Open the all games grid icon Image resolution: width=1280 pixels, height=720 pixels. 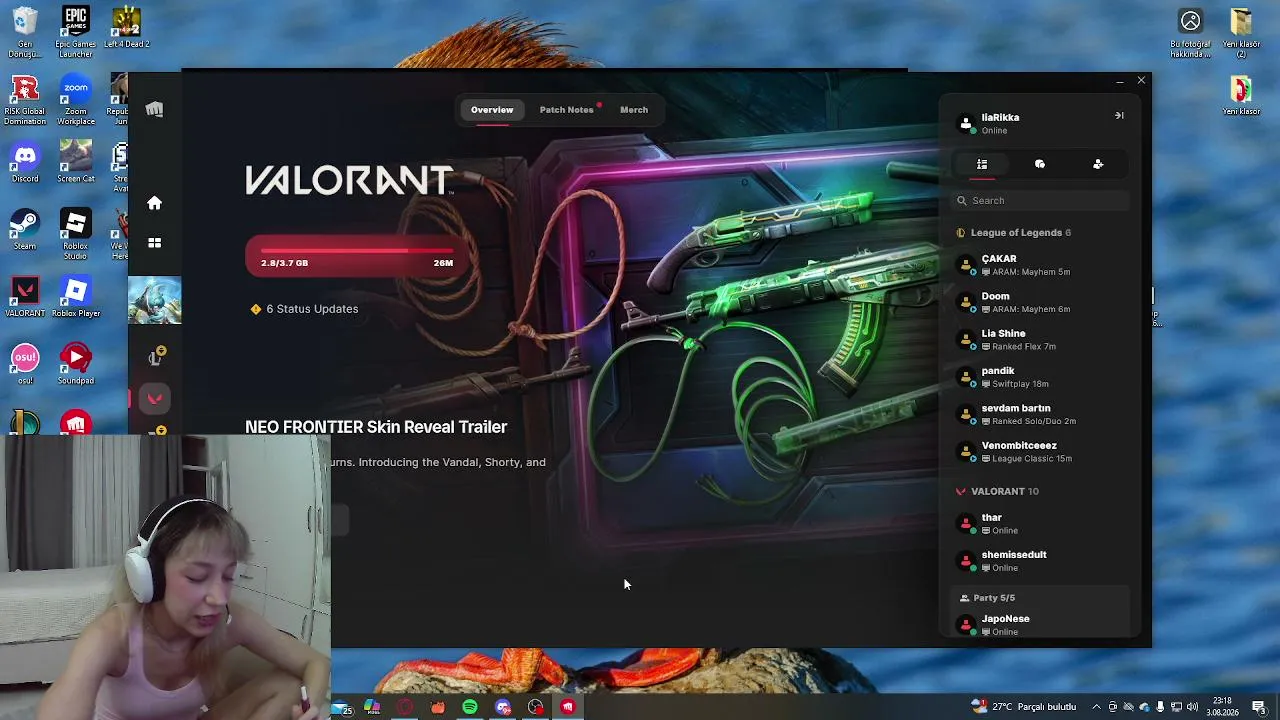coord(154,243)
